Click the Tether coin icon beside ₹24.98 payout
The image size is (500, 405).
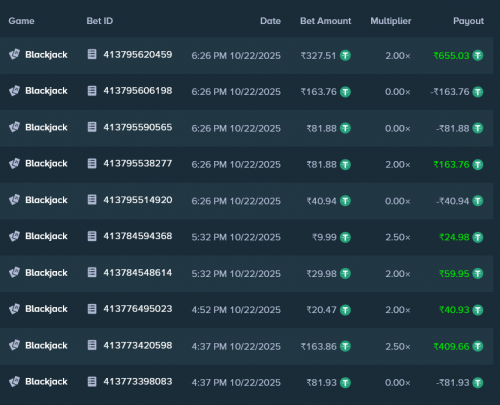pyautogui.click(x=478, y=237)
